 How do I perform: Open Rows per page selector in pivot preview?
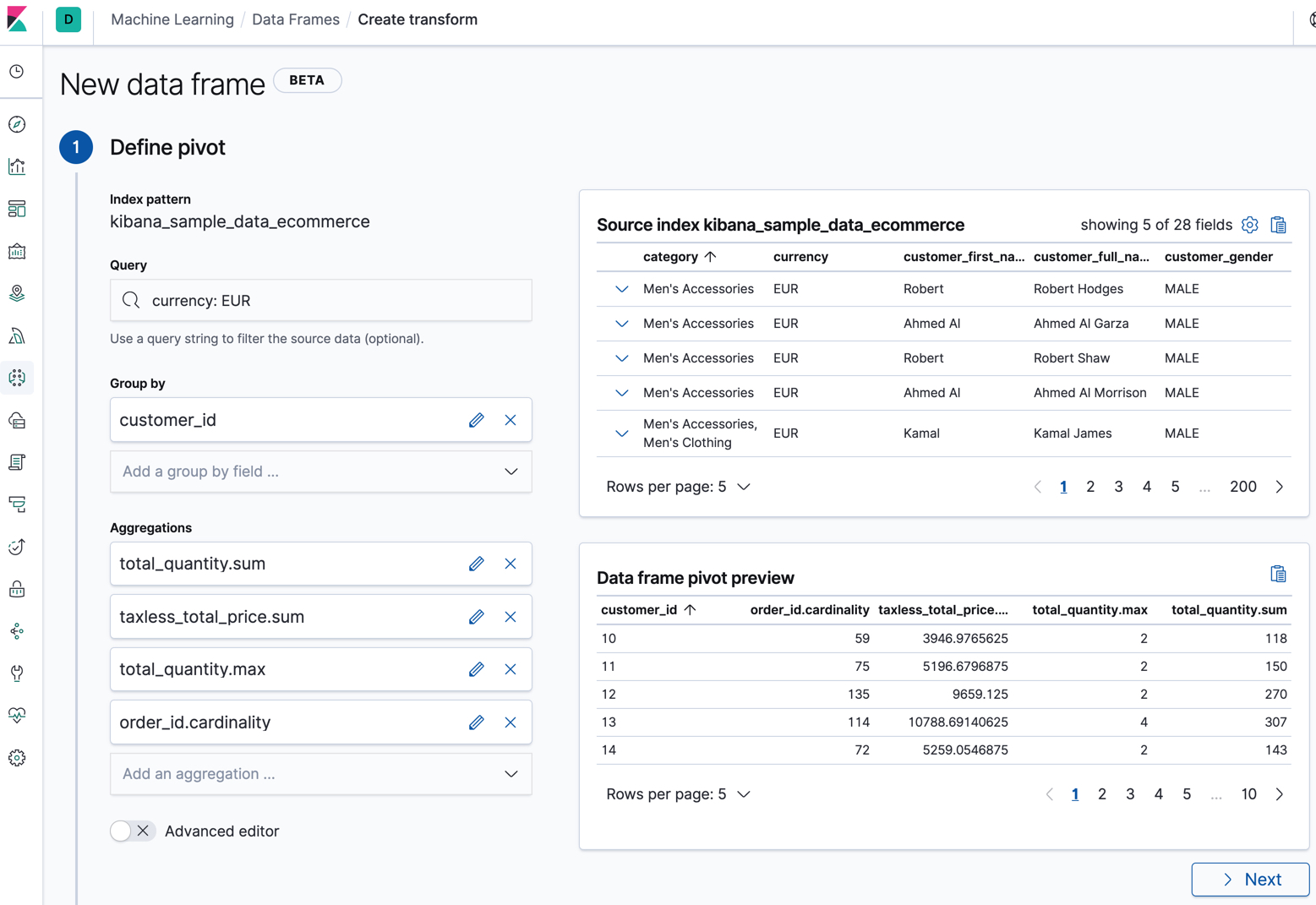tap(678, 793)
